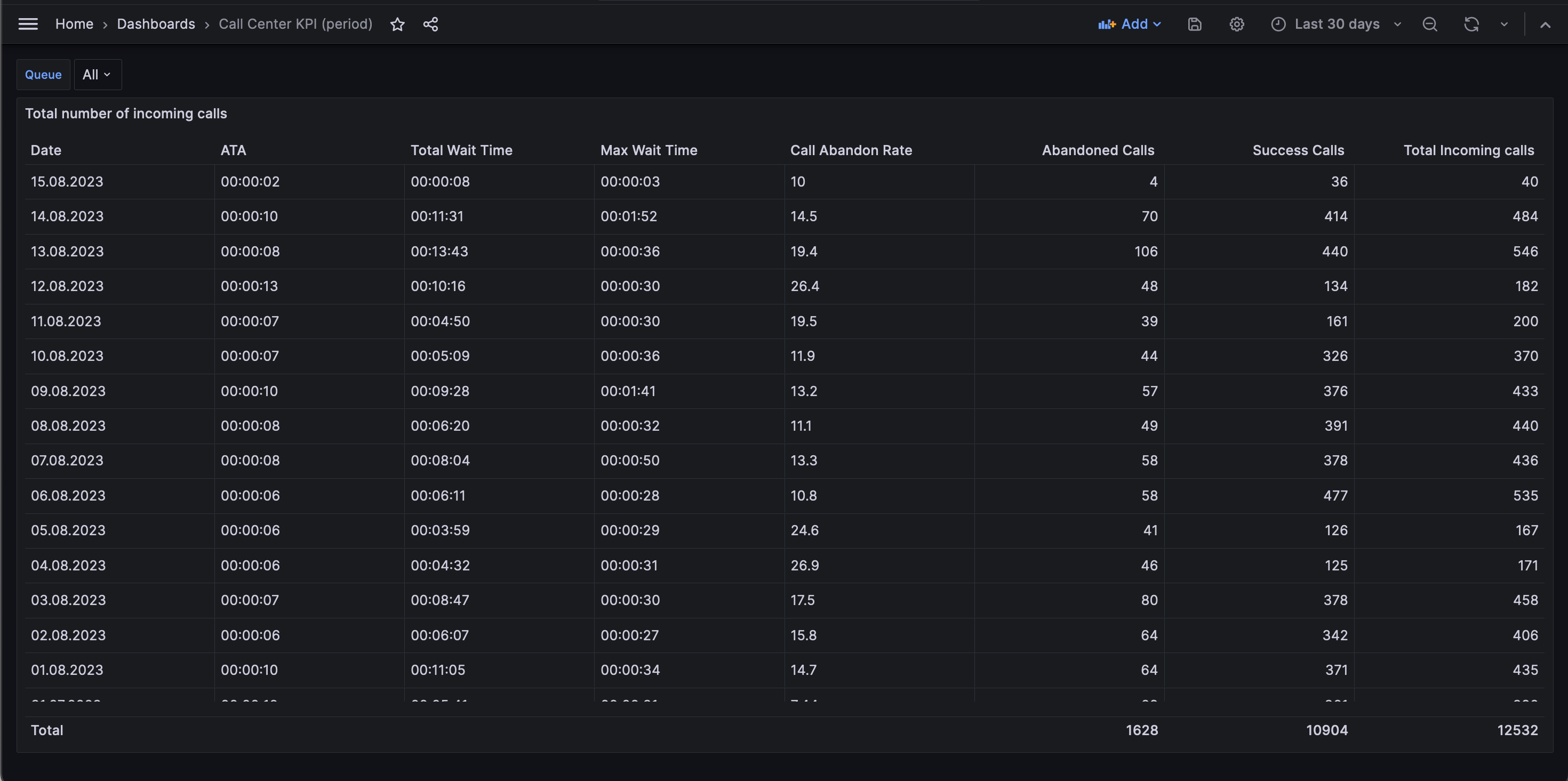Click the Add panel icon
Viewport: 1568px width, 781px height.
pyautogui.click(x=1107, y=25)
